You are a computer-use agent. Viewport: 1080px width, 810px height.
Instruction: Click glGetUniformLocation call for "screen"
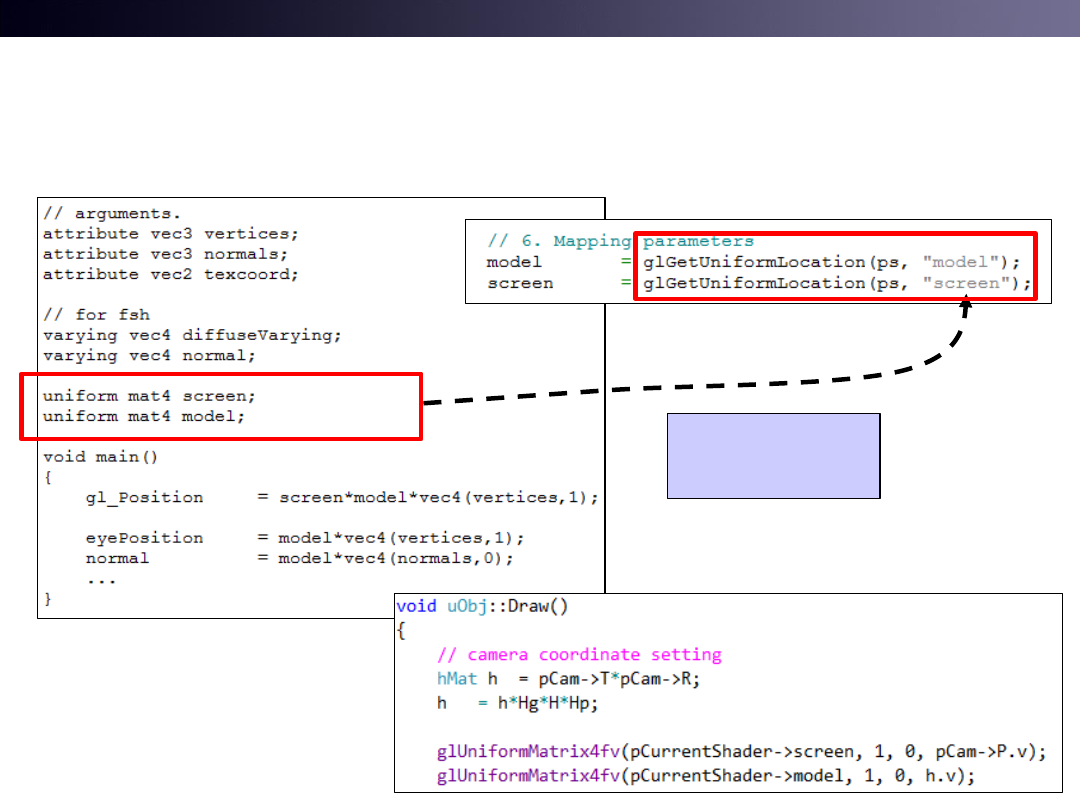pos(836,283)
